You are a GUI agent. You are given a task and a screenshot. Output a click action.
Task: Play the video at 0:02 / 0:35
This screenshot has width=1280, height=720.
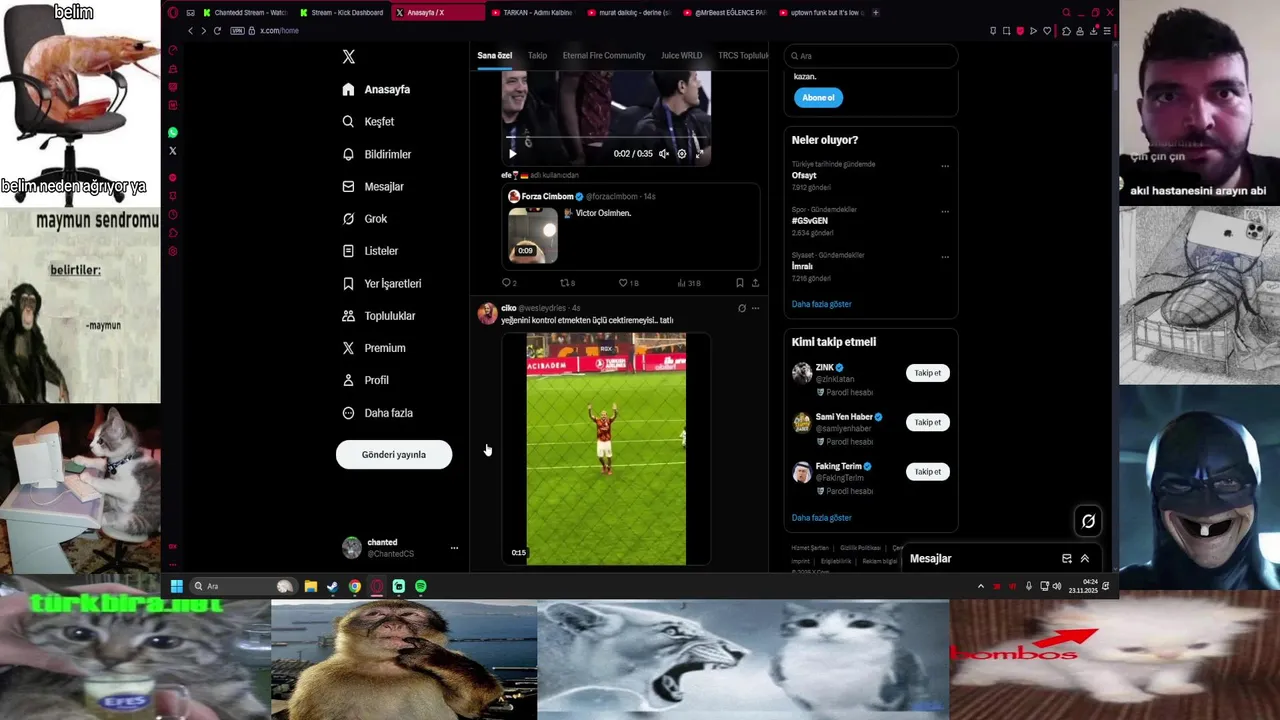click(513, 154)
